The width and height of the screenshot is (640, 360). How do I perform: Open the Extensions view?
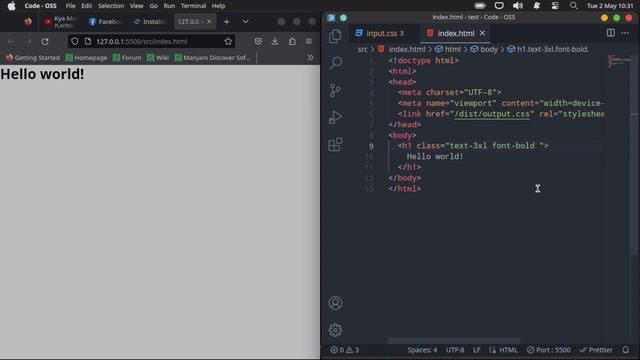coord(335,144)
